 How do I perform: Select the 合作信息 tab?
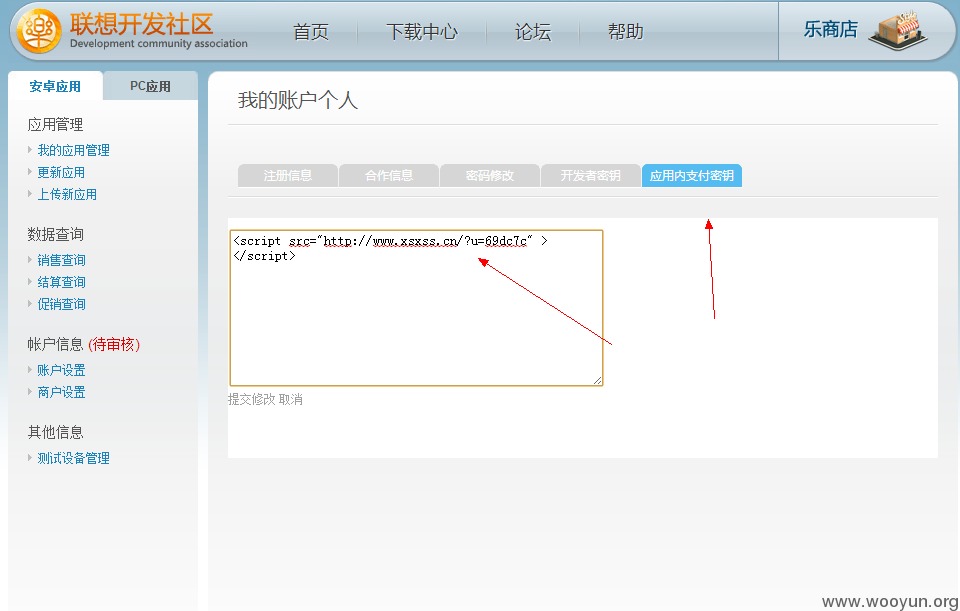click(x=389, y=176)
